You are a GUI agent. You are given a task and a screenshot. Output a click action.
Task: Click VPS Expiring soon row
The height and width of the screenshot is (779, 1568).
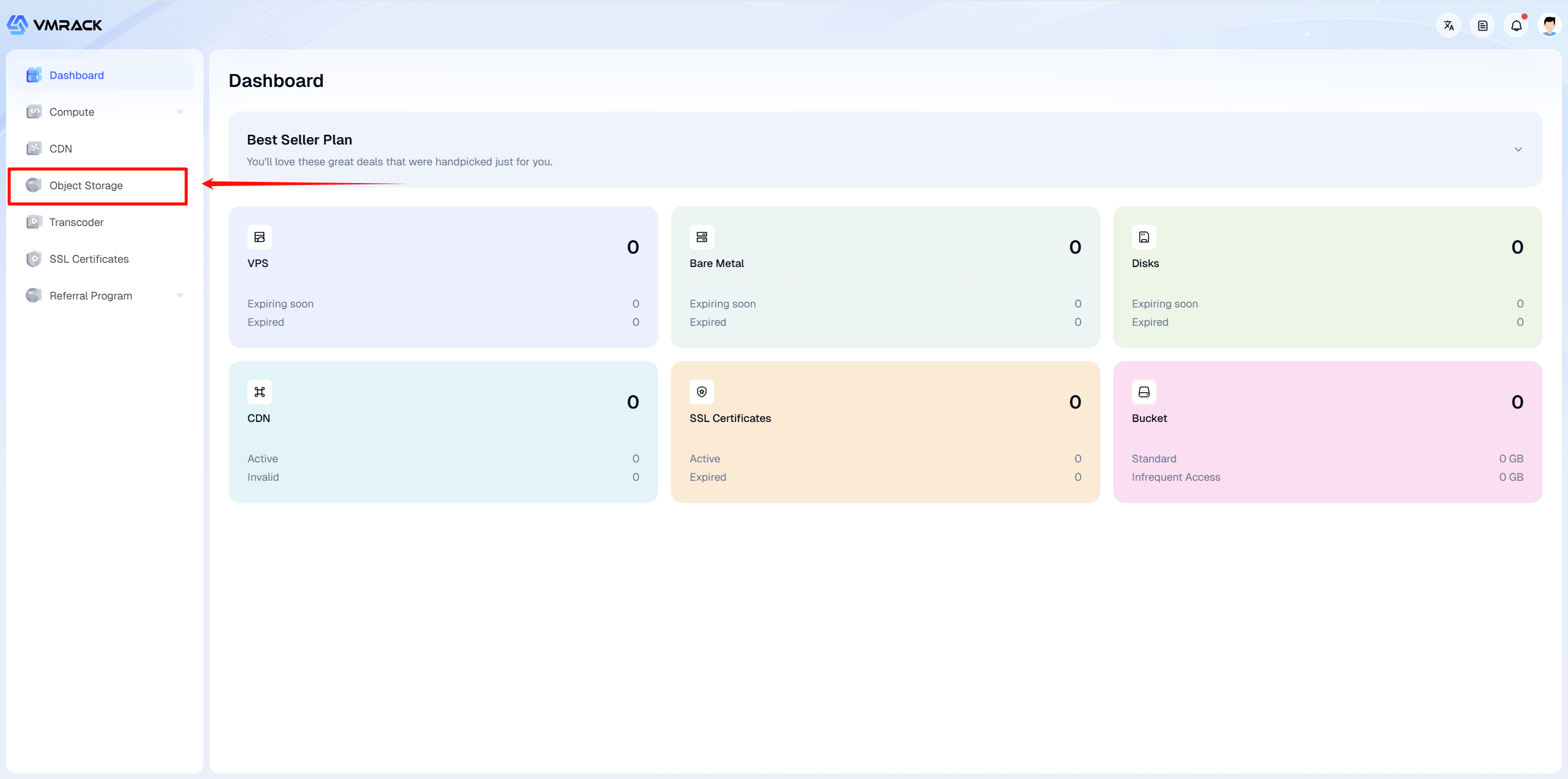click(443, 304)
